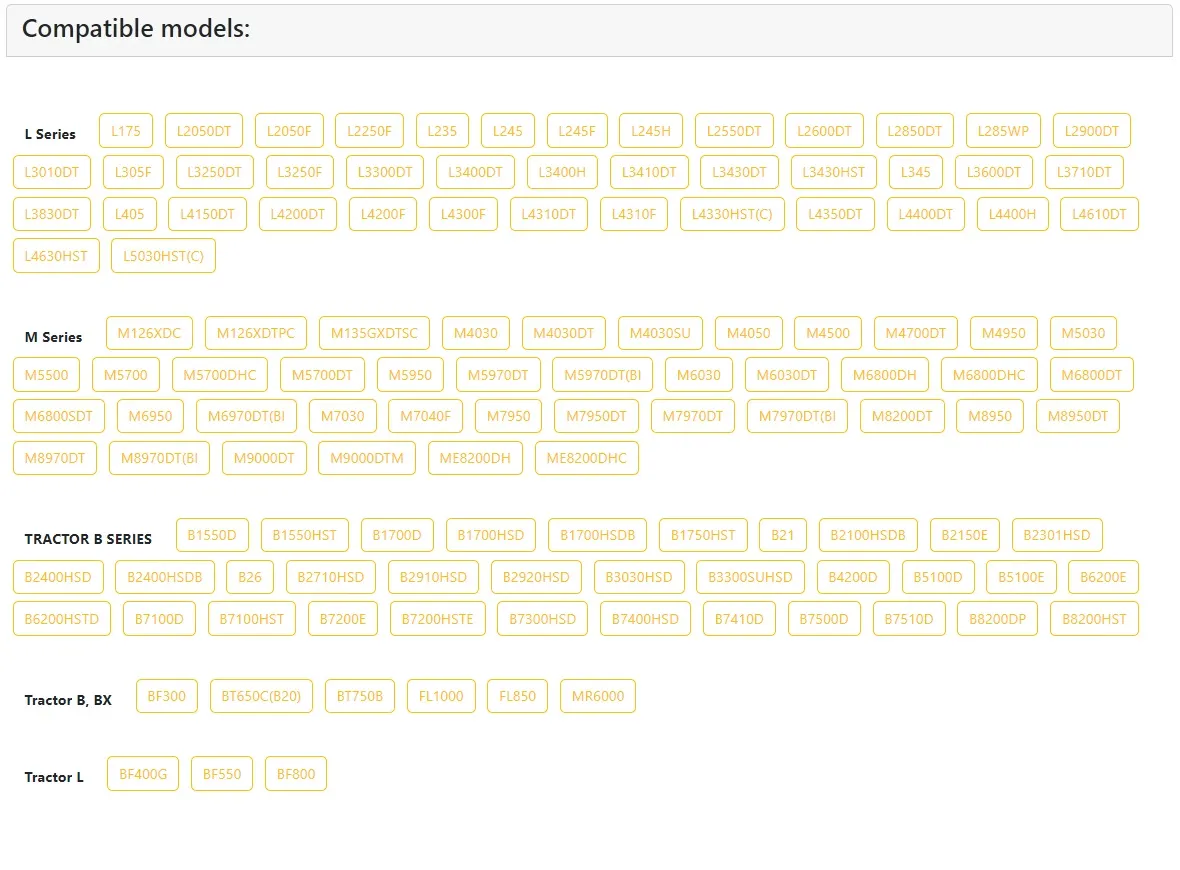
Task: Open the L5030HST(C) model tag
Action: [163, 256]
